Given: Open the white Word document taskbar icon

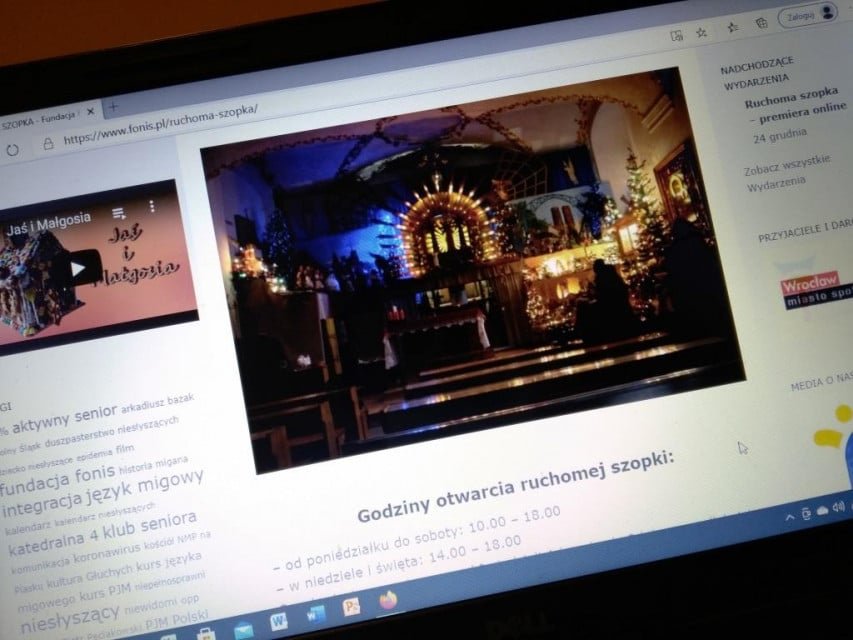Looking at the screenshot, I should (279, 621).
